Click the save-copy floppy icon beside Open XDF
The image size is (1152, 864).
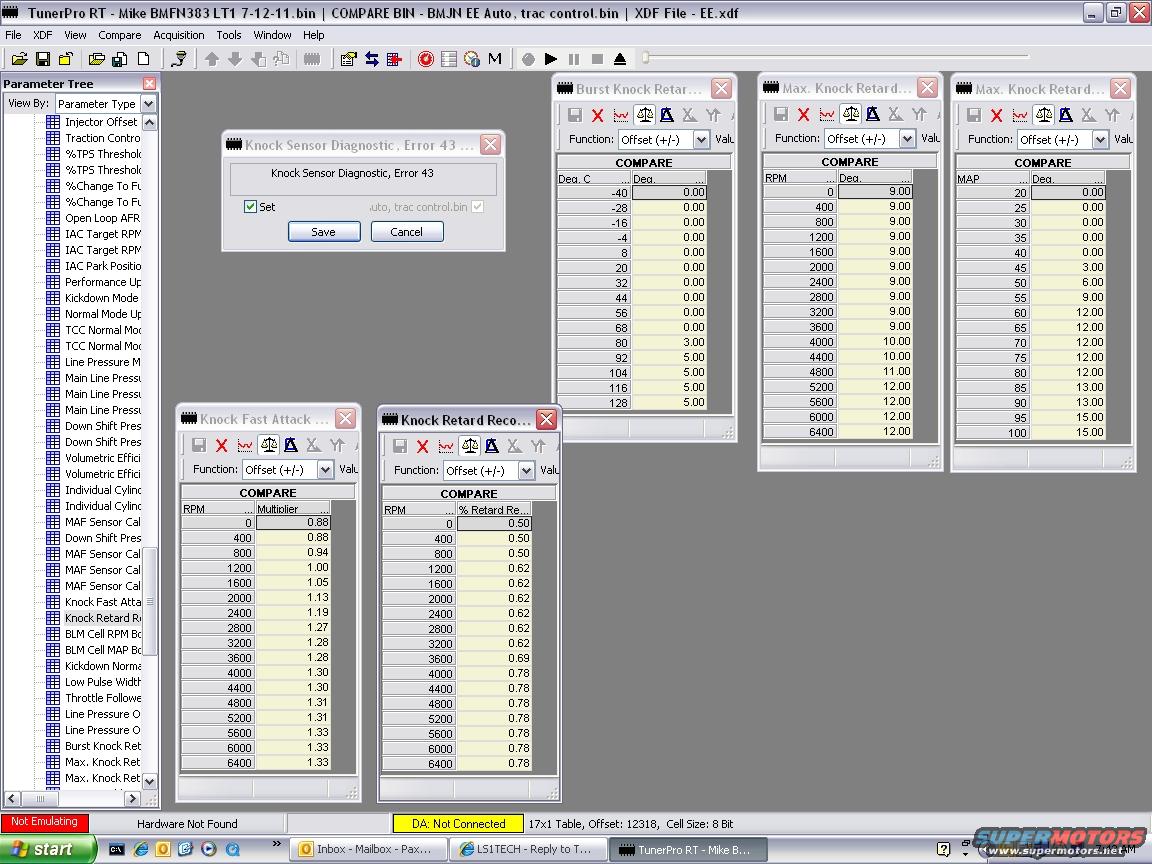pos(120,59)
